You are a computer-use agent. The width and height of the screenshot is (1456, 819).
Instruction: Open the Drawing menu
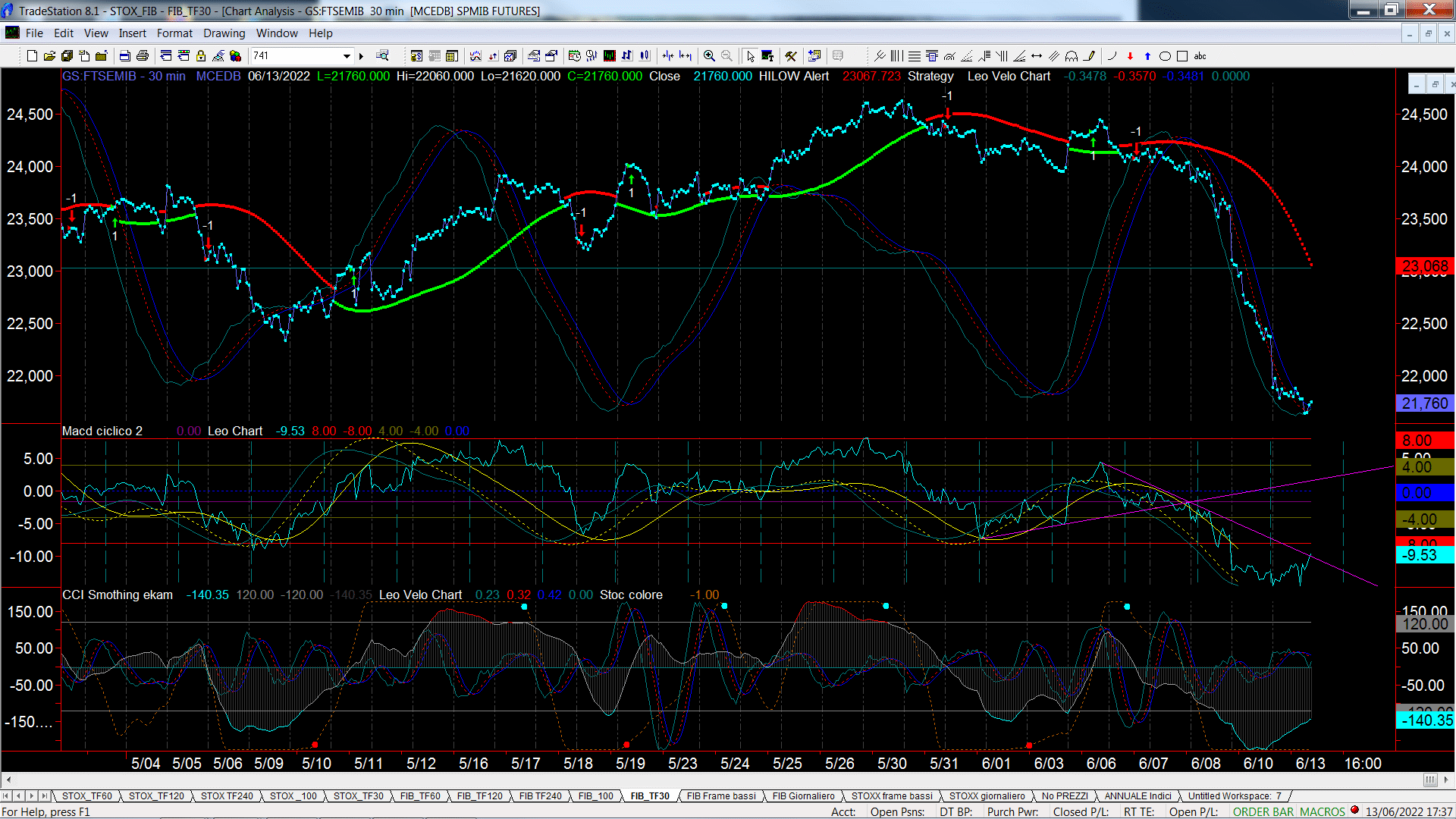(x=224, y=33)
